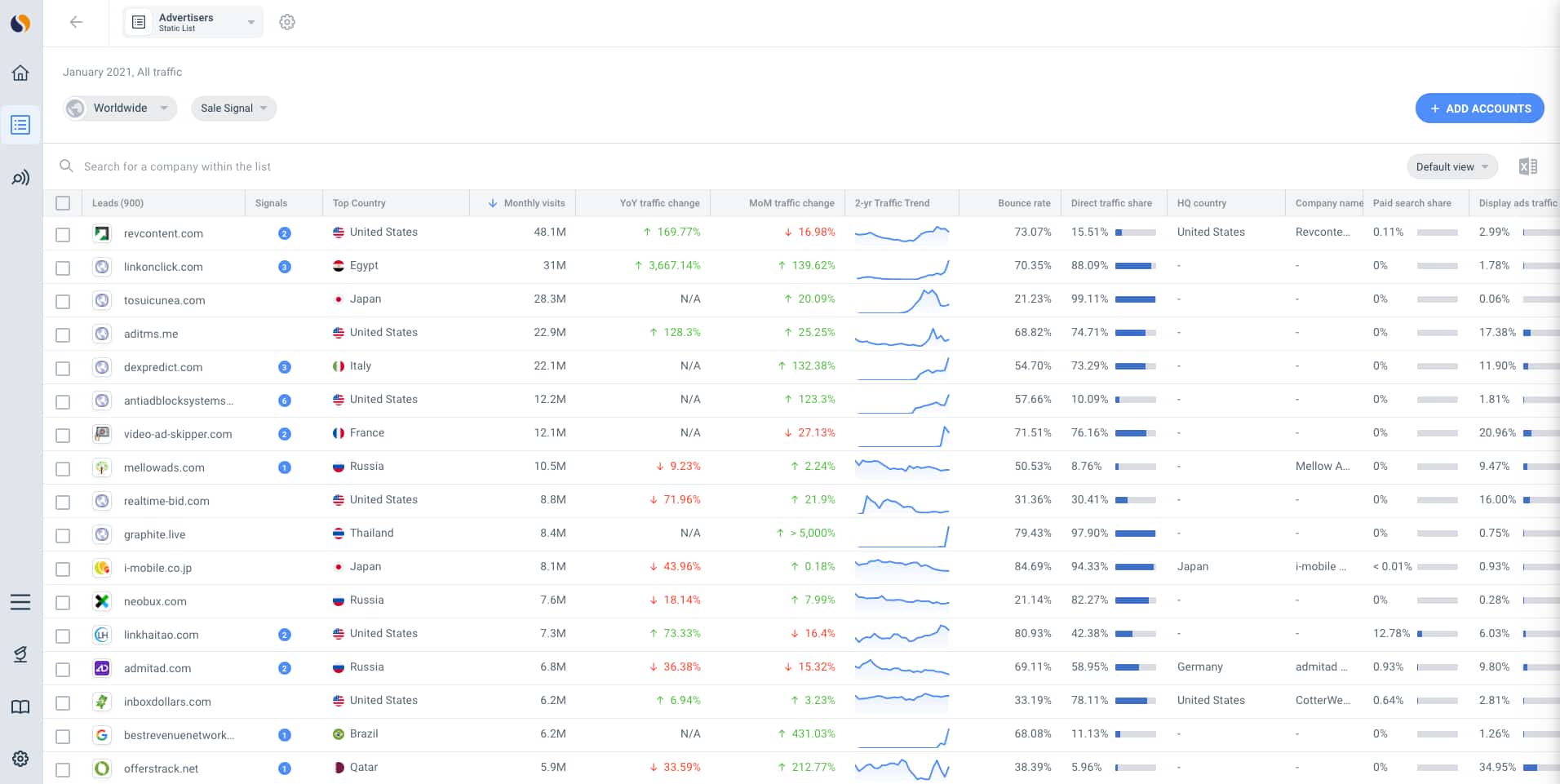Image resolution: width=1560 pixels, height=784 pixels.
Task: Click signals badge for linkonclick.com
Action: pos(285,267)
